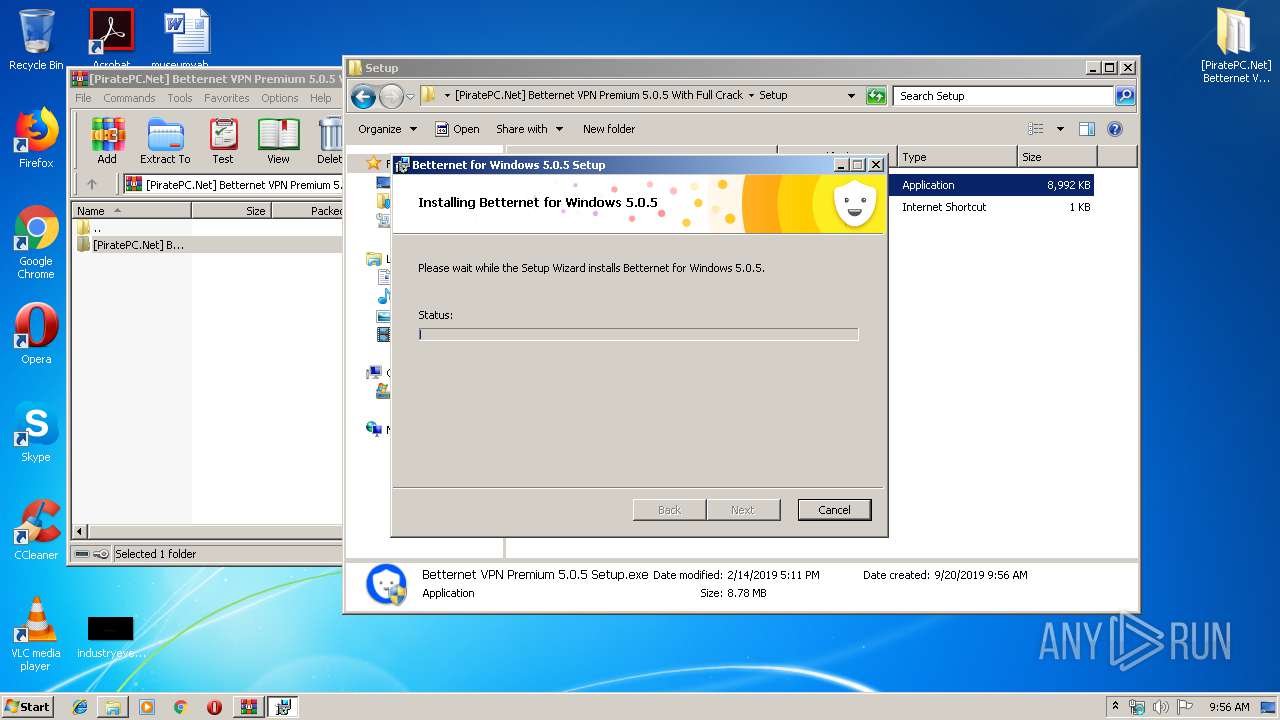The height and width of the screenshot is (720, 1280).
Task: Toggle the Explorer preview pane icon
Action: coord(1087,129)
